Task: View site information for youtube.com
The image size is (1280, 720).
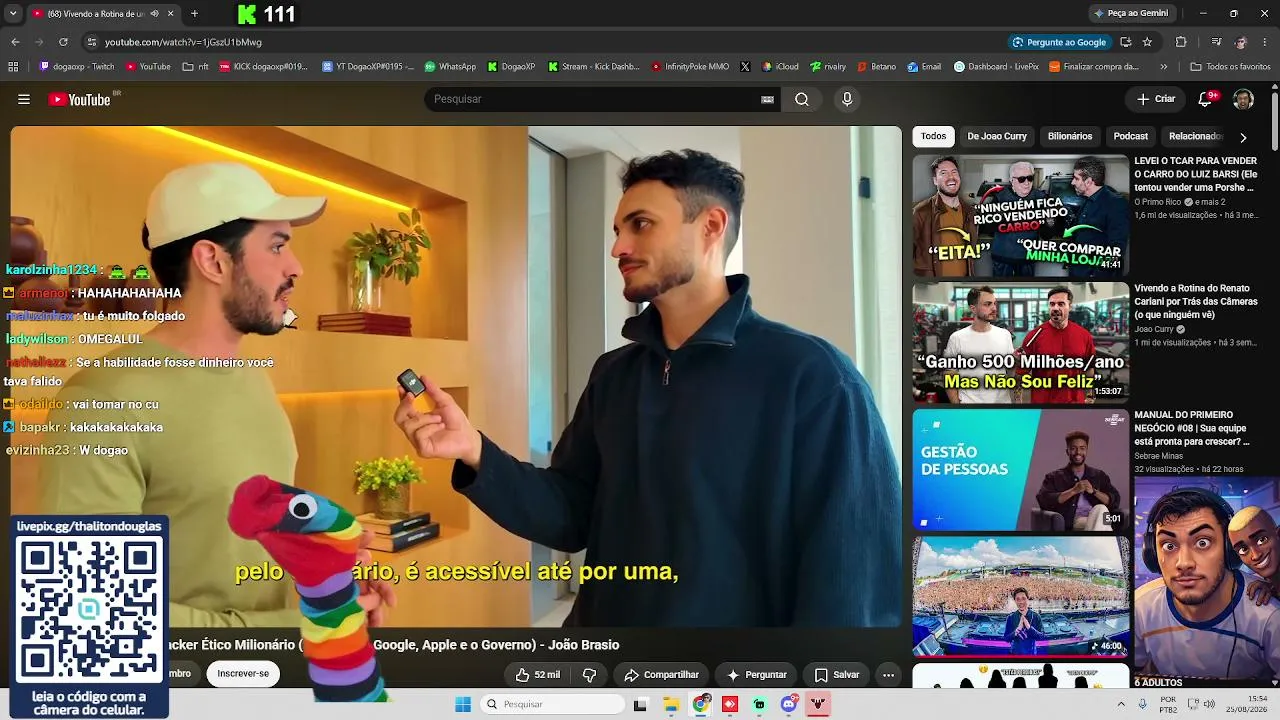Action: pyautogui.click(x=91, y=42)
